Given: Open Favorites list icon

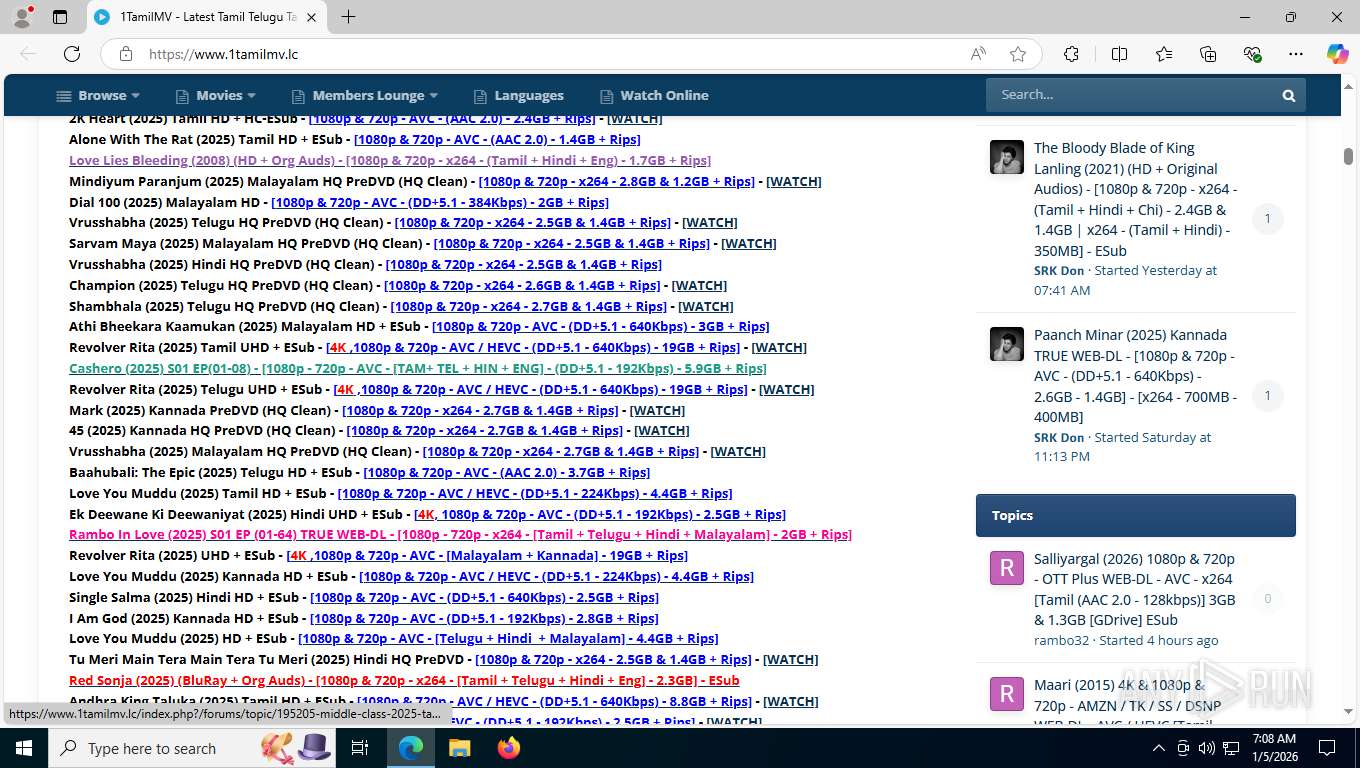Looking at the screenshot, I should [1164, 54].
